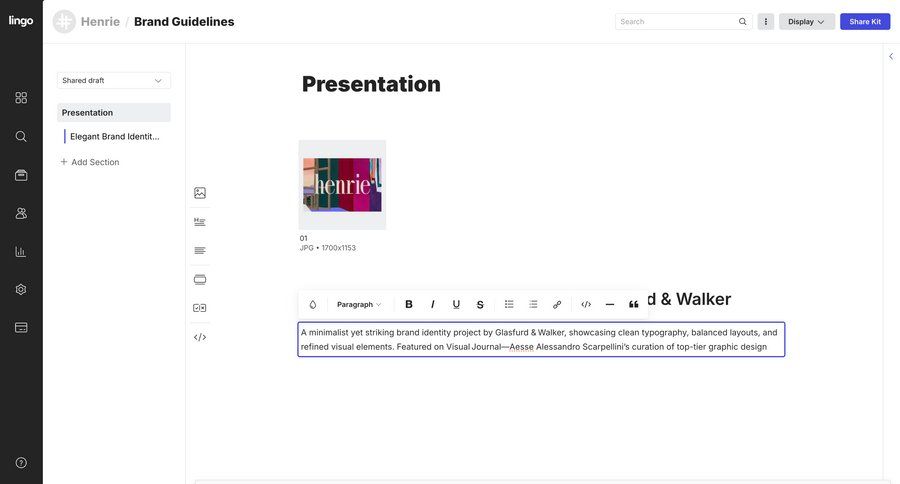This screenshot has height=484, width=900.
Task: Apply strikethrough formatting
Action: tap(480, 304)
